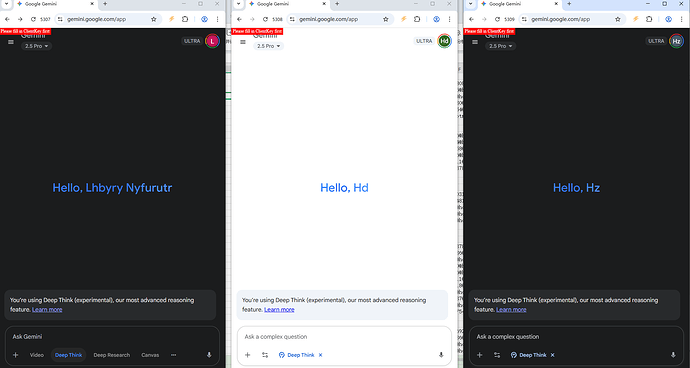This screenshot has height=368, width=690.
Task: Click microphone icon in right Gemini window
Action: tap(673, 355)
